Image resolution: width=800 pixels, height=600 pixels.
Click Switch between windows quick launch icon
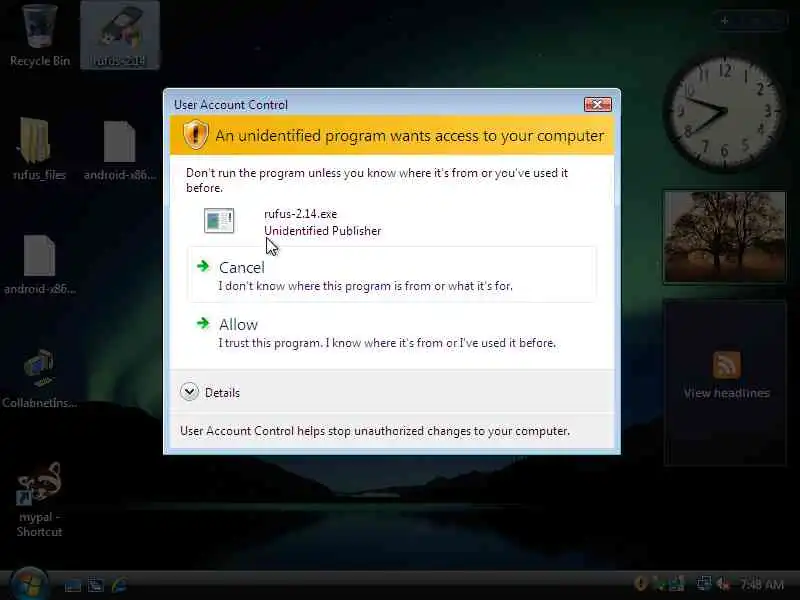click(x=96, y=585)
